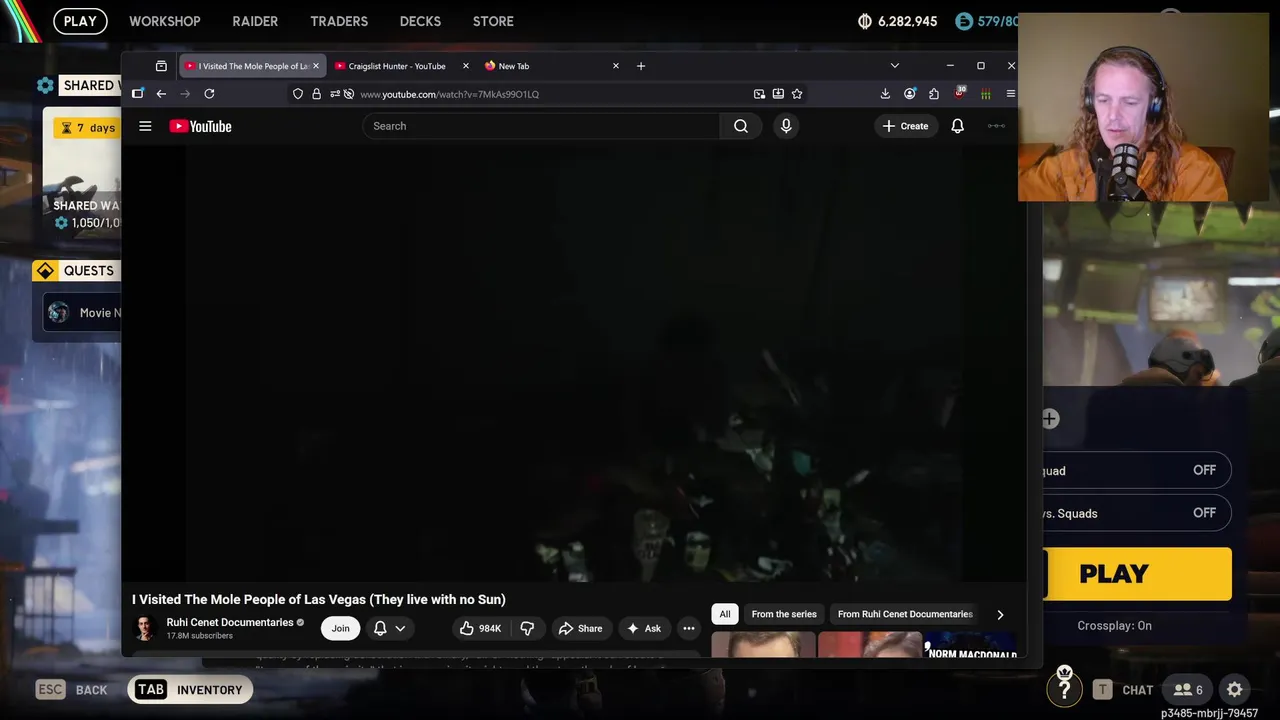Open the DECKS game menu
The width and height of the screenshot is (1280, 720).
[420, 21]
